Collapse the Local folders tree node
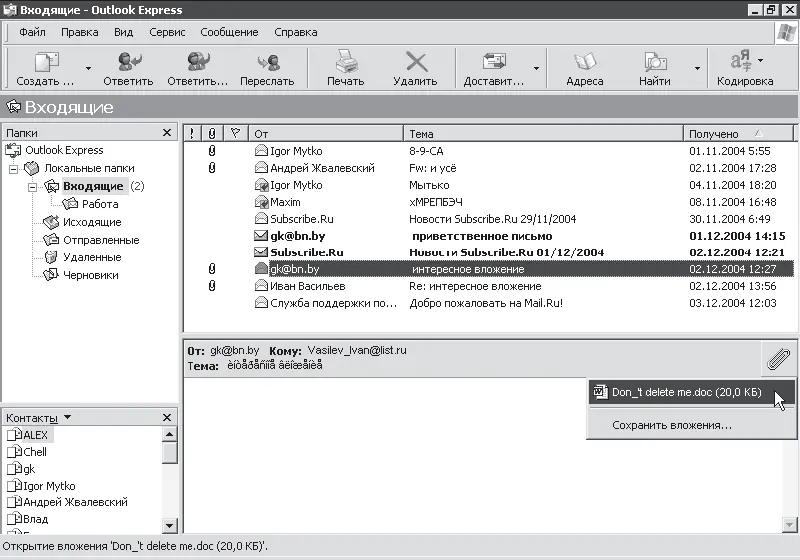The image size is (800, 560). pyautogui.click(x=15, y=169)
